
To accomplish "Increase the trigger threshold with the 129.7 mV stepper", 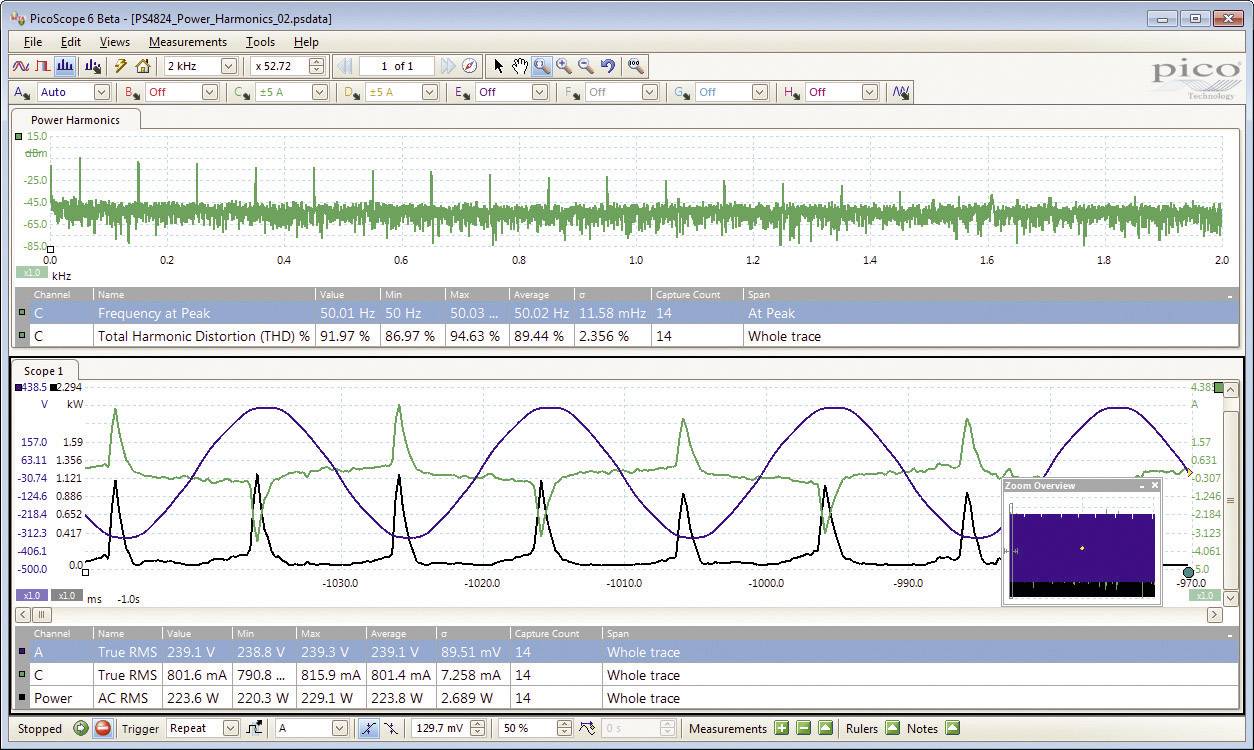I will [x=478, y=724].
